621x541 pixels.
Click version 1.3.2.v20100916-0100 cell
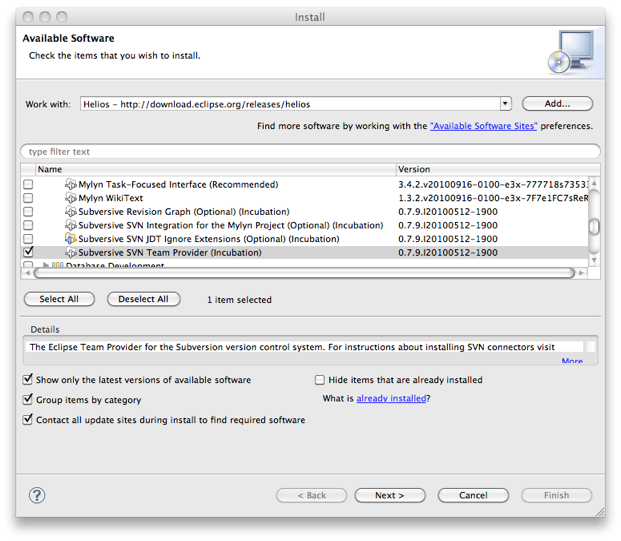[x=493, y=198]
